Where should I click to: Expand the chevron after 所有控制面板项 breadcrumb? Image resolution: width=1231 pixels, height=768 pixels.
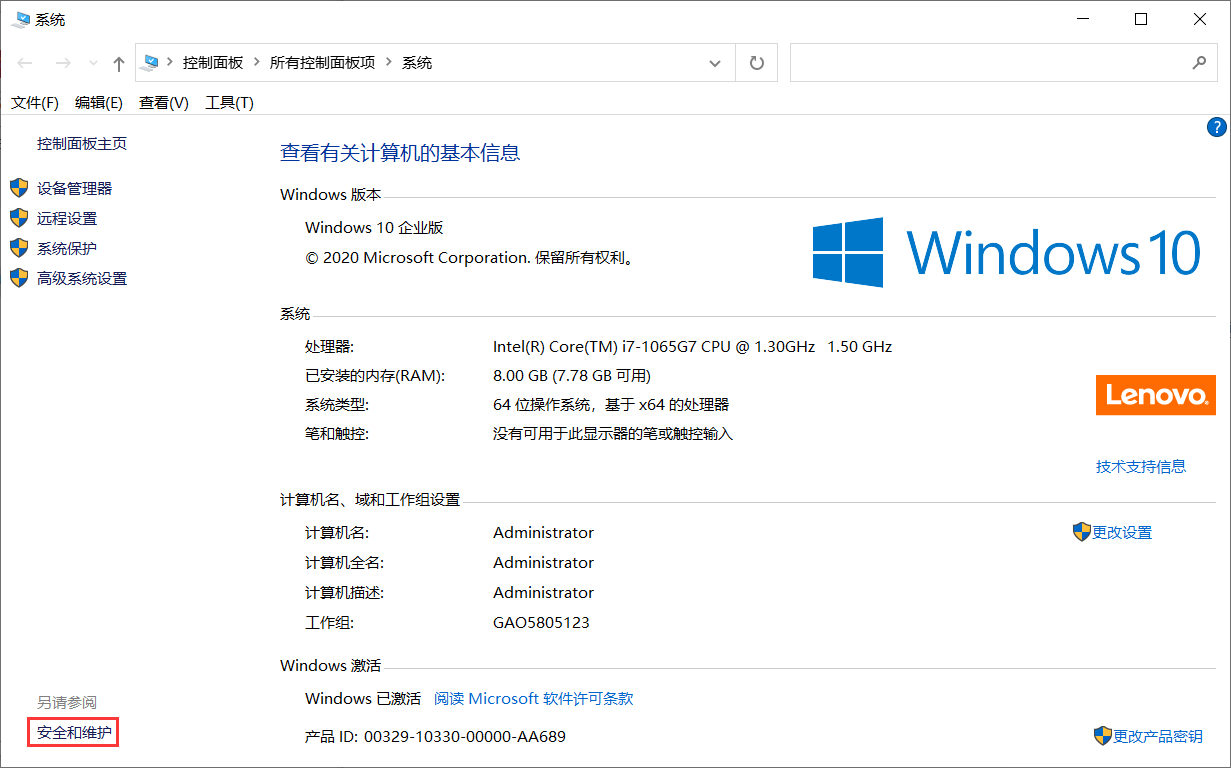coord(389,63)
